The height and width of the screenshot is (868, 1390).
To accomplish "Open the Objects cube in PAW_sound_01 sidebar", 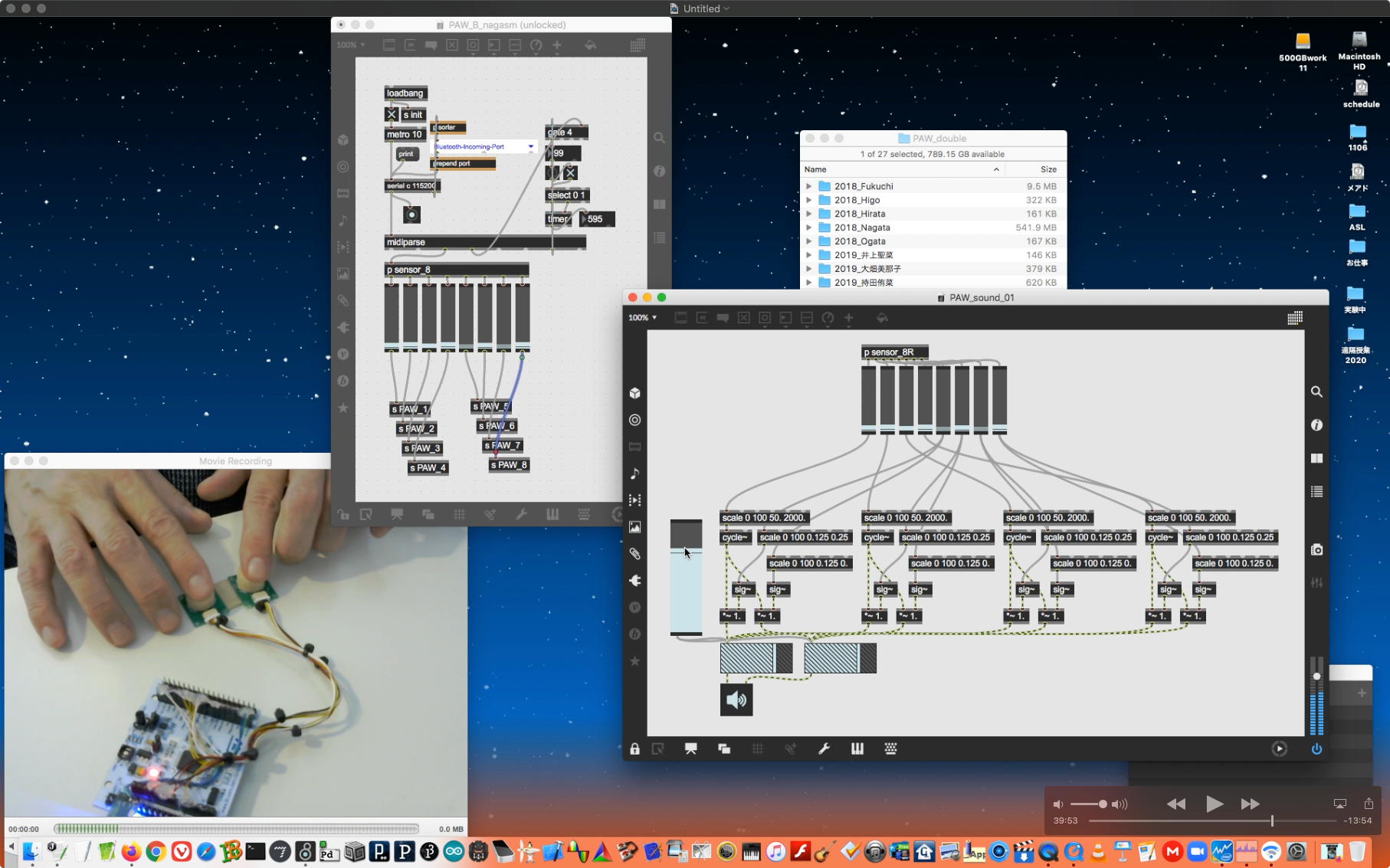I will coord(634,393).
